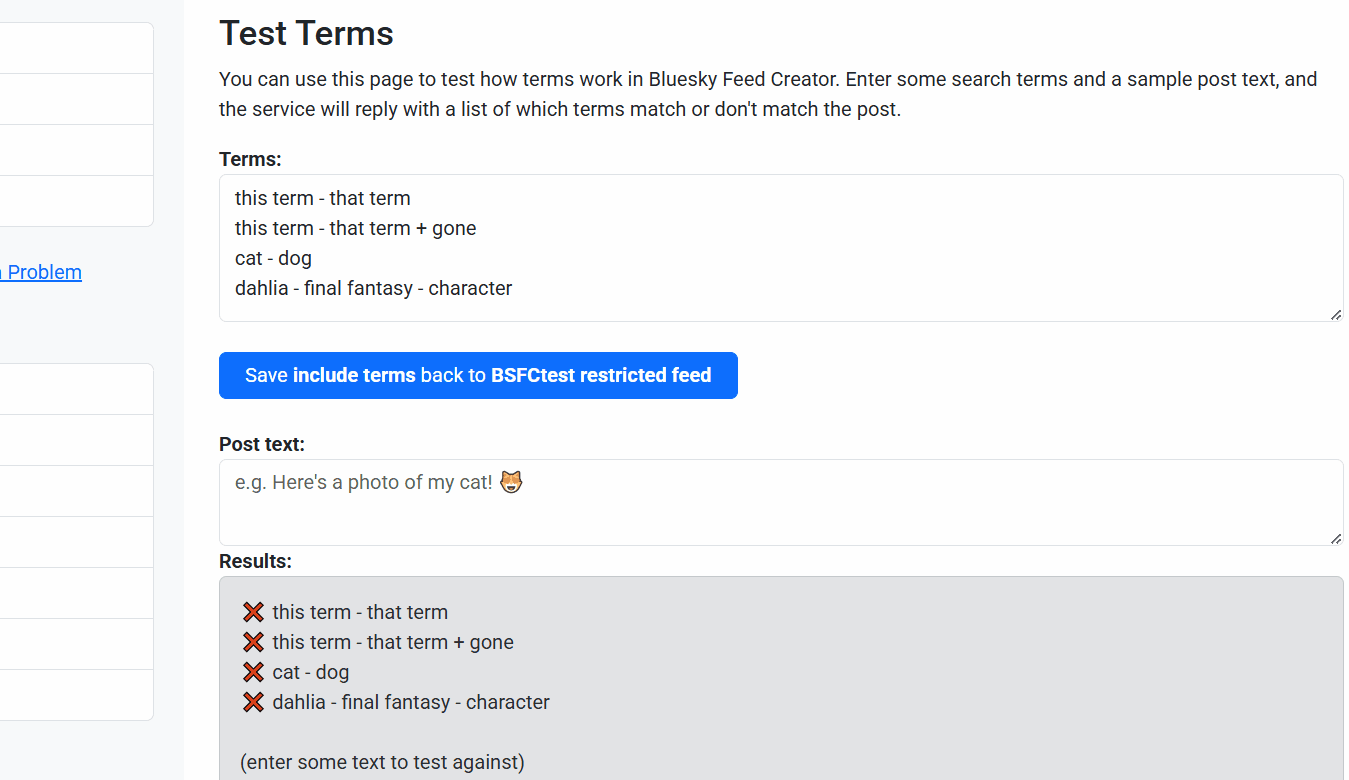Screen dimensions: 1349x780
Task: Click the "dahlia - final fantasy - character" result text
Action: [410, 702]
